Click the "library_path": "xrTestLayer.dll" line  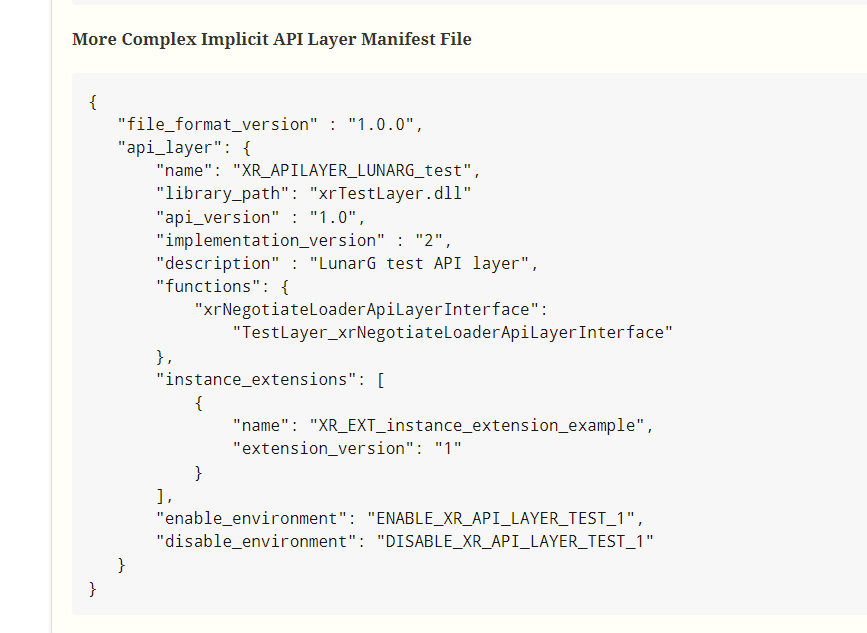pyautogui.click(x=314, y=193)
